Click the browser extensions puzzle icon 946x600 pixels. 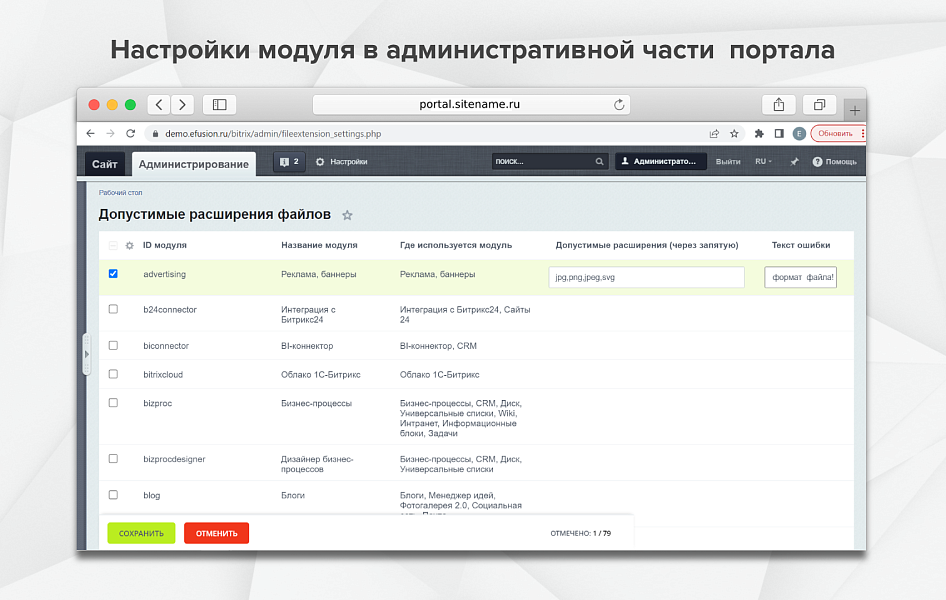757,132
